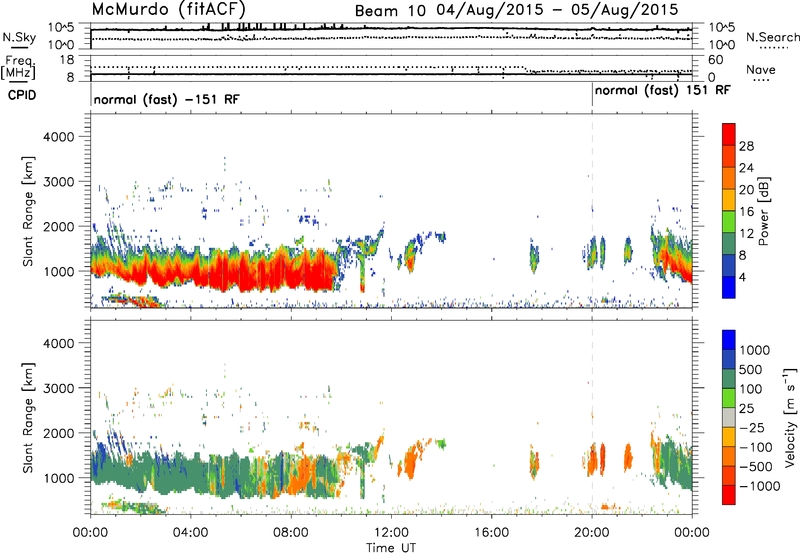Screen dimensions: 800x554
Task: Click the 3000 km tick in velocity panel
Action: [x=58, y=388]
